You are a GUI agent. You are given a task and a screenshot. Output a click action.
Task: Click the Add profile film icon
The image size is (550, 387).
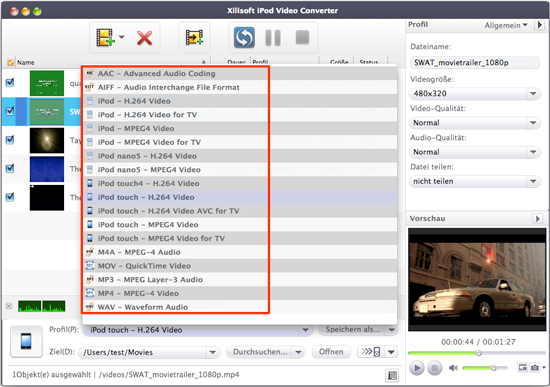[194, 38]
